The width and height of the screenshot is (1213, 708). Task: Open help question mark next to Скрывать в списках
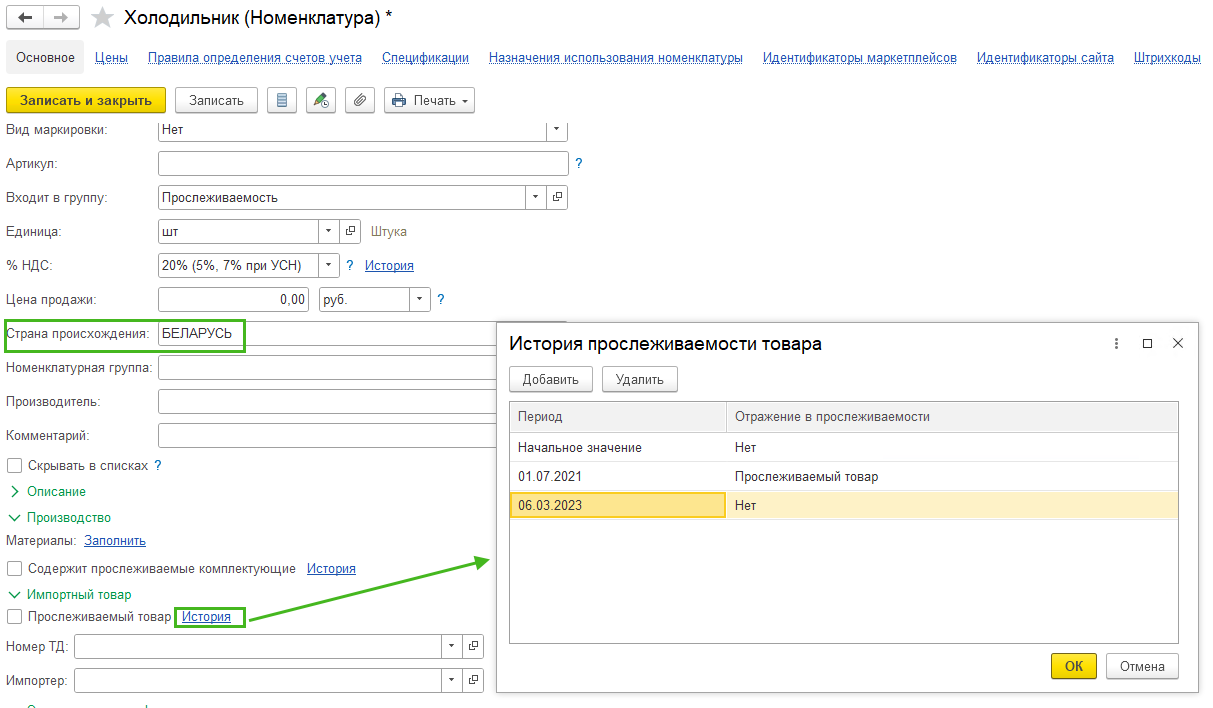158,465
